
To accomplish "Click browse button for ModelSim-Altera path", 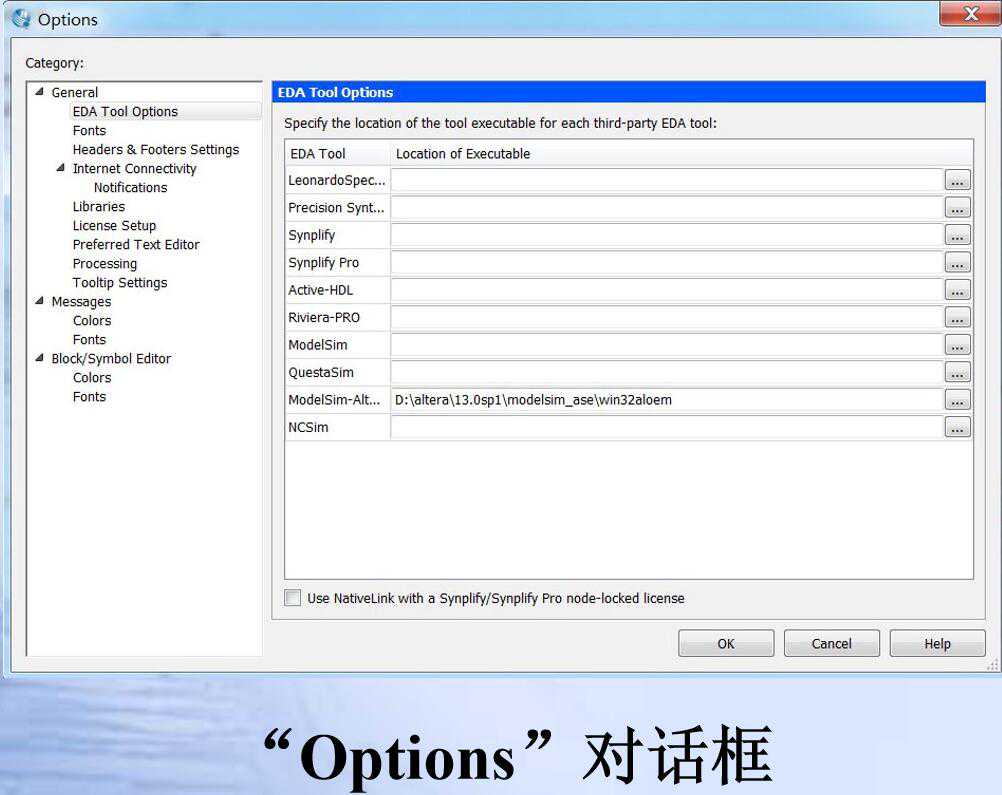I will click(x=957, y=400).
